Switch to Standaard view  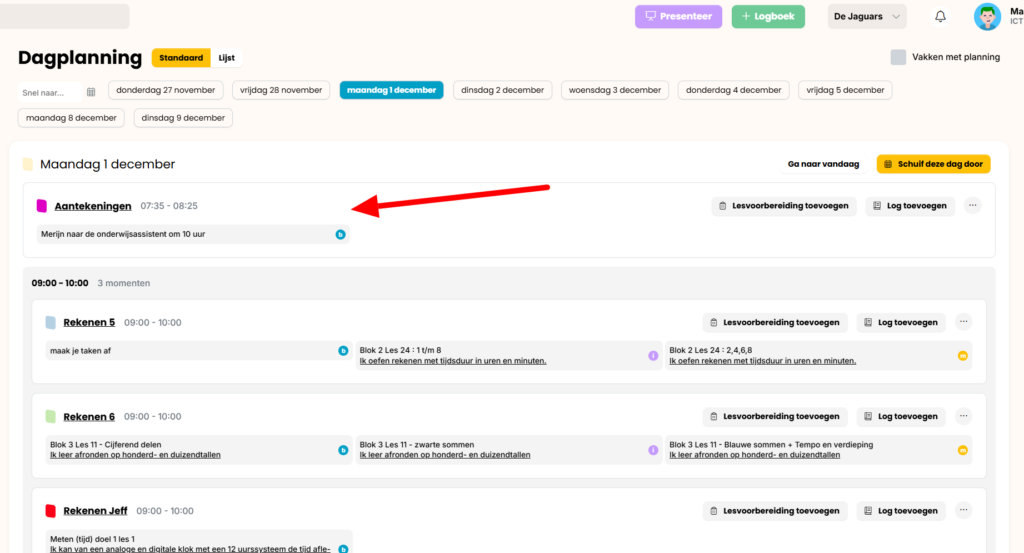click(x=181, y=58)
